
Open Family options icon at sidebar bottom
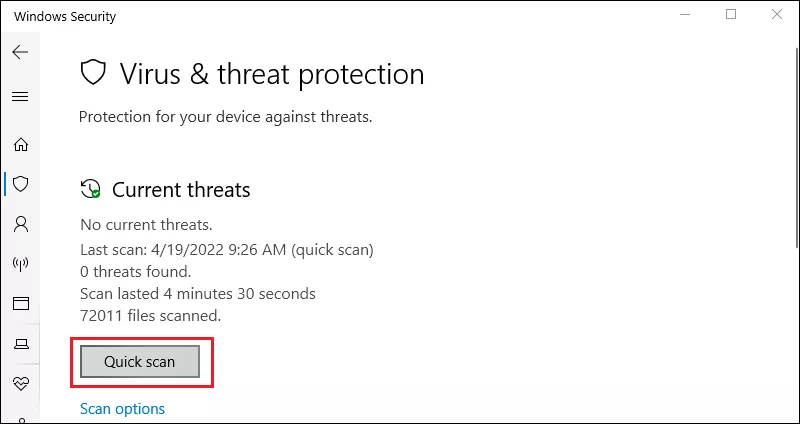tap(20, 420)
